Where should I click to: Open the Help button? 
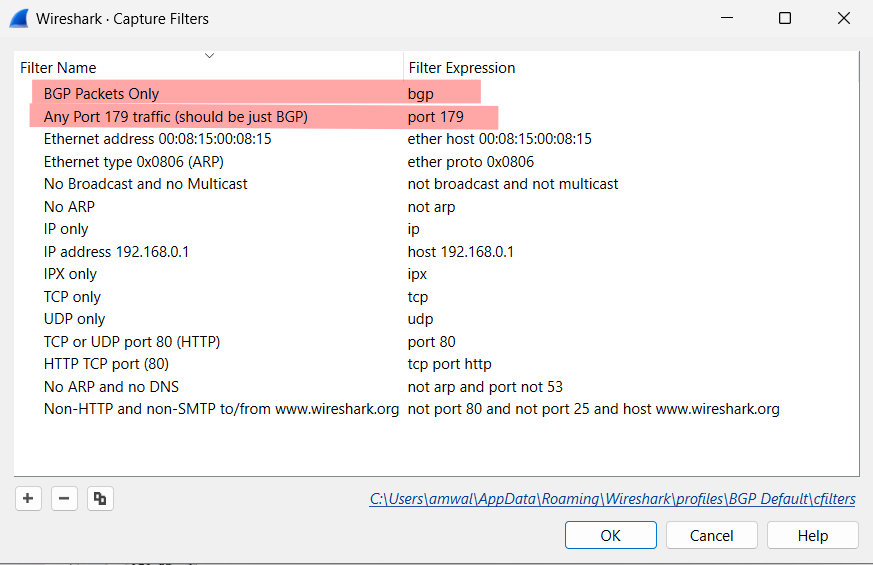click(813, 535)
